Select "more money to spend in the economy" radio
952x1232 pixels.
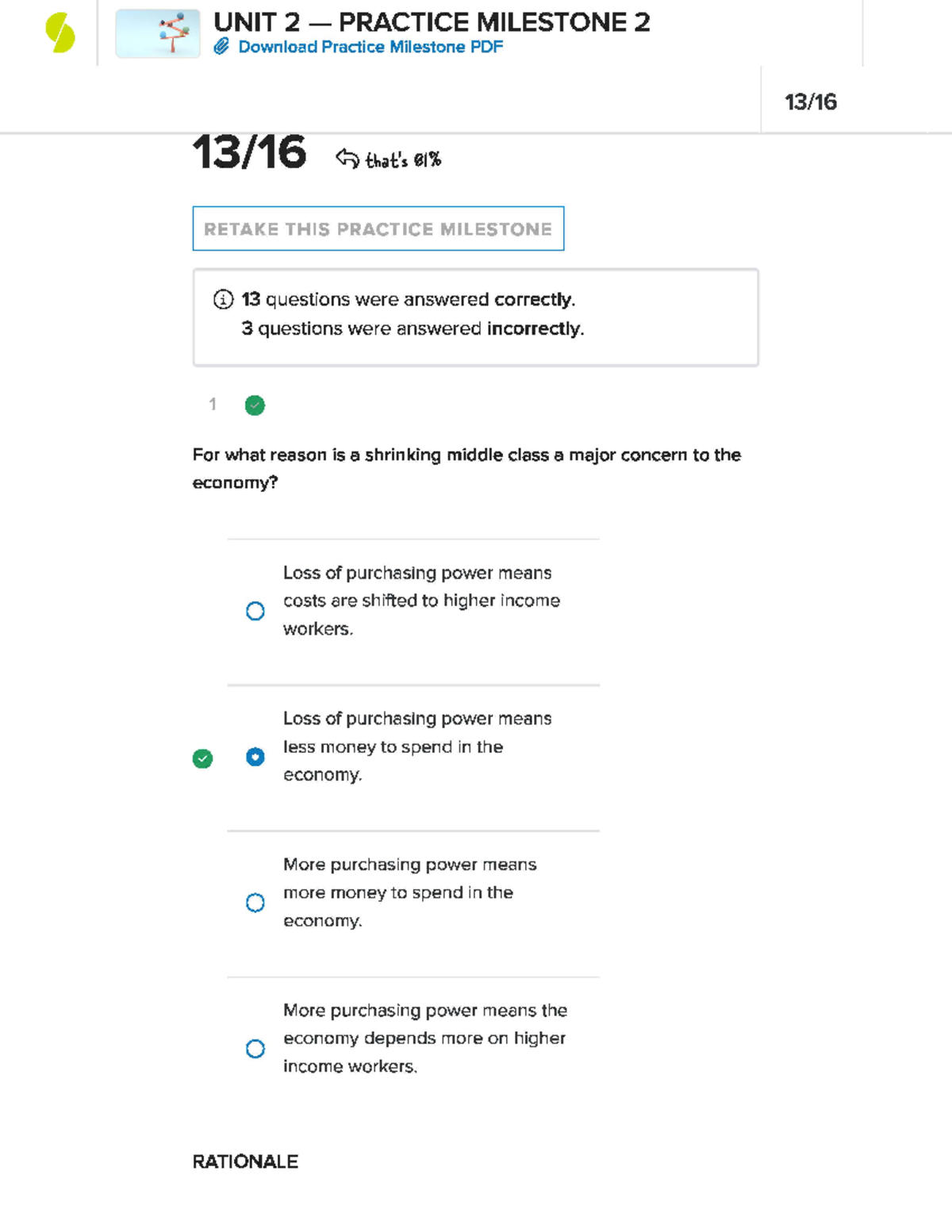click(255, 903)
